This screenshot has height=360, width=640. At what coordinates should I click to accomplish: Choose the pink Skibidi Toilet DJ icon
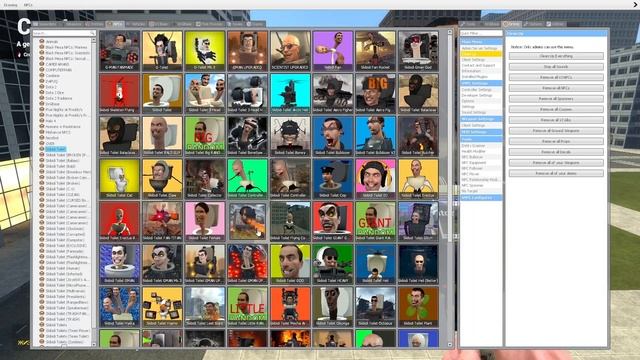click(376, 178)
